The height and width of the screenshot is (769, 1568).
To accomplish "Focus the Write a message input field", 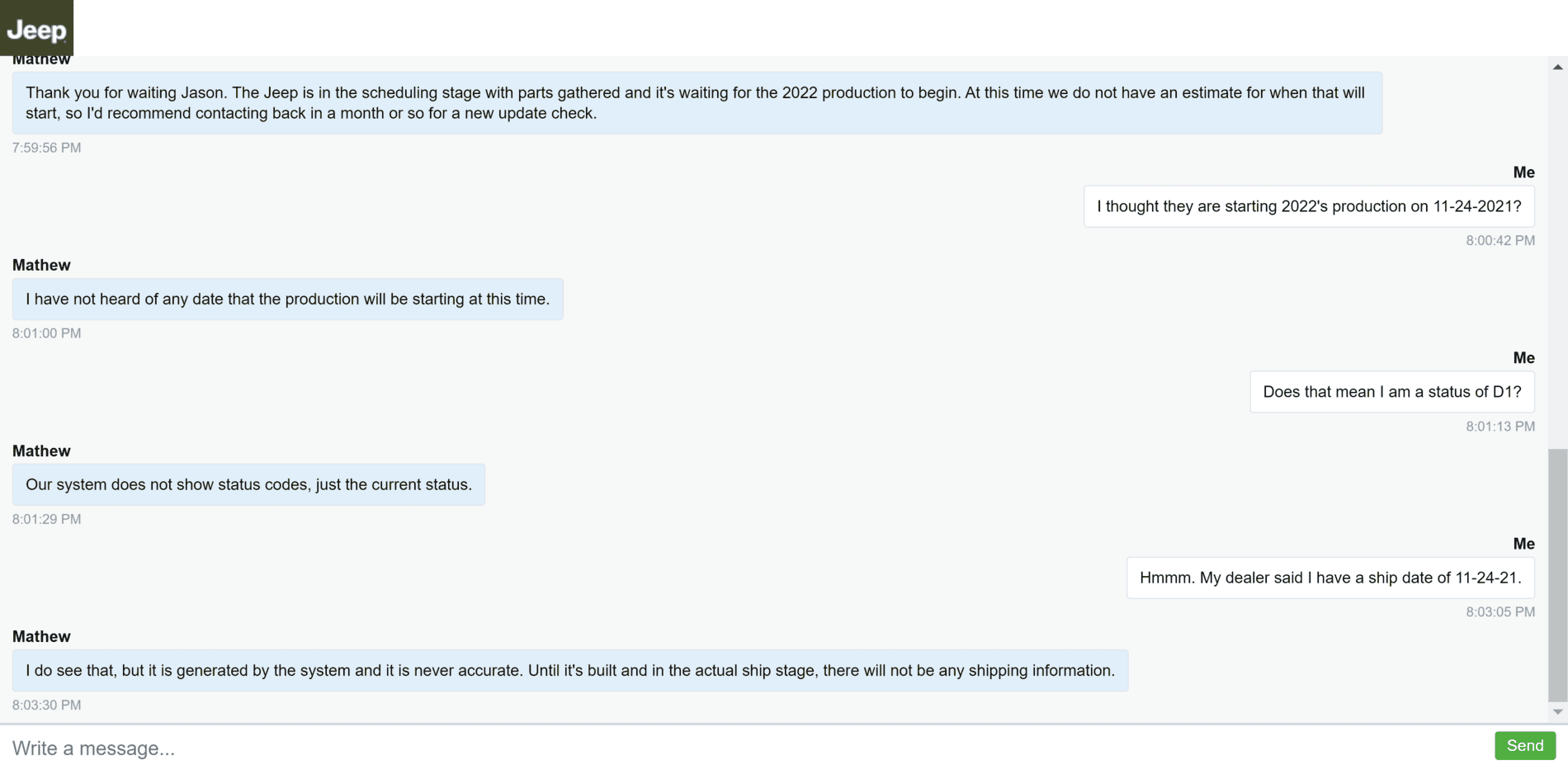I will [x=743, y=748].
